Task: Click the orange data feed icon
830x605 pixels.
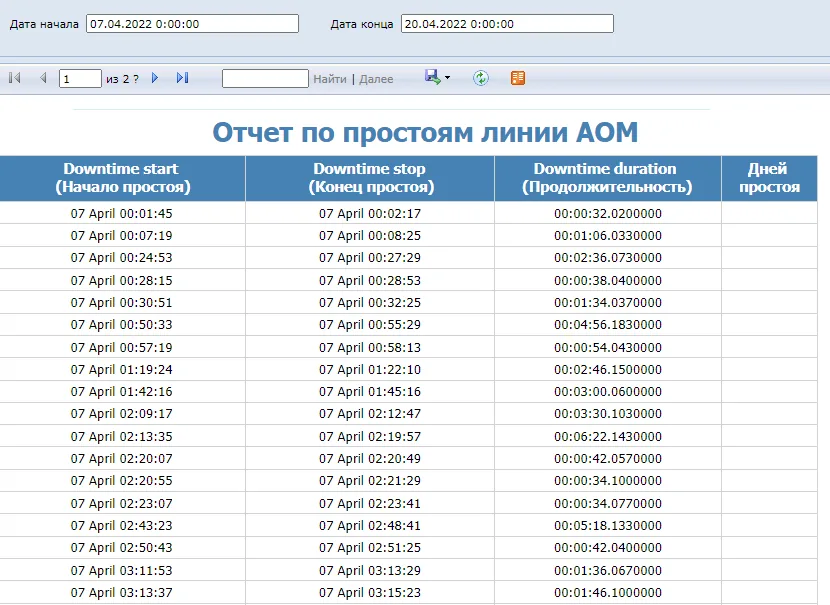Action: [517, 78]
